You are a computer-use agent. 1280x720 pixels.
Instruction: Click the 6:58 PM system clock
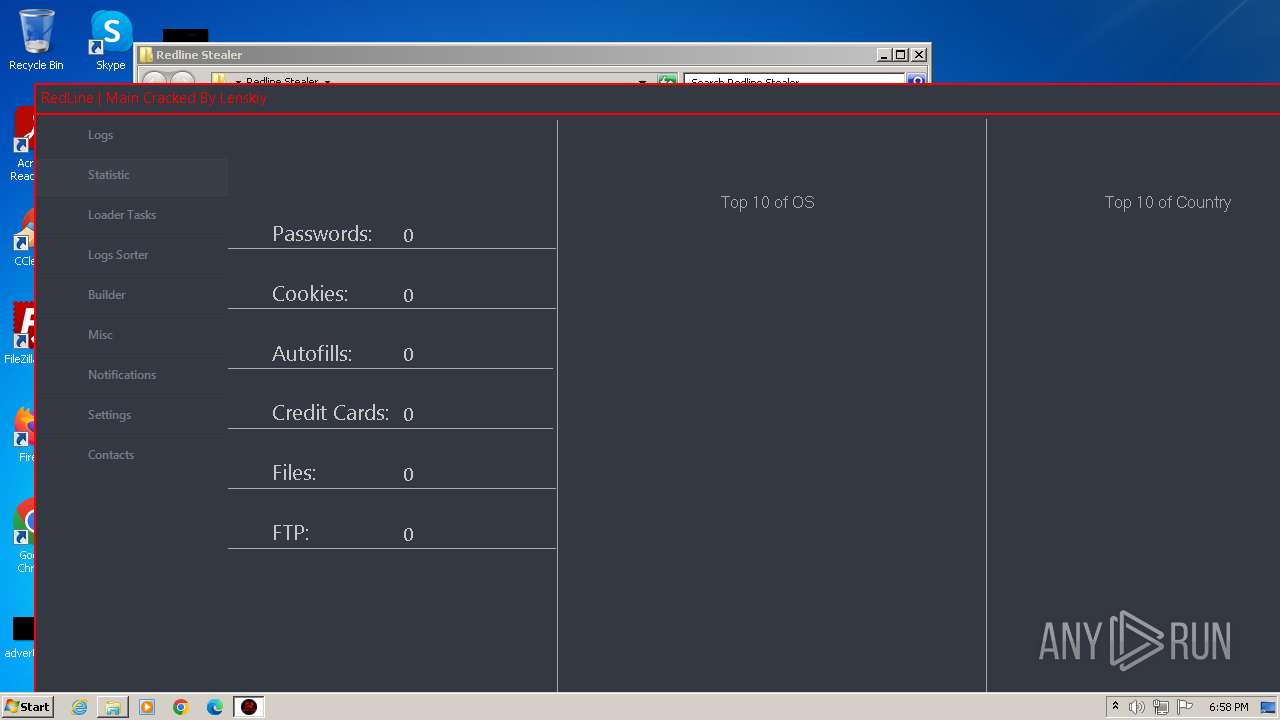click(1228, 707)
